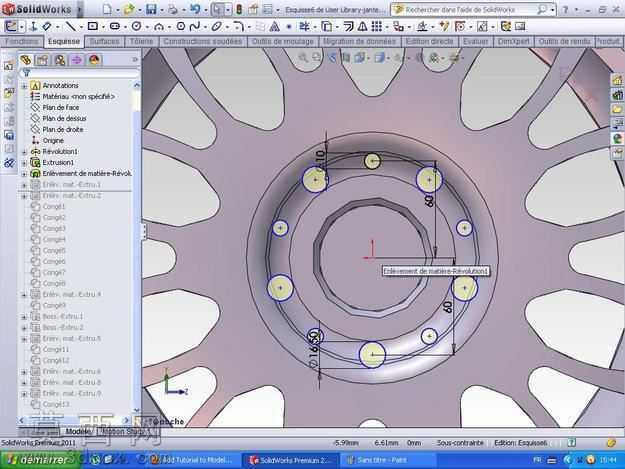
Task: Select the Ellipse sketch tool
Action: tap(216, 27)
